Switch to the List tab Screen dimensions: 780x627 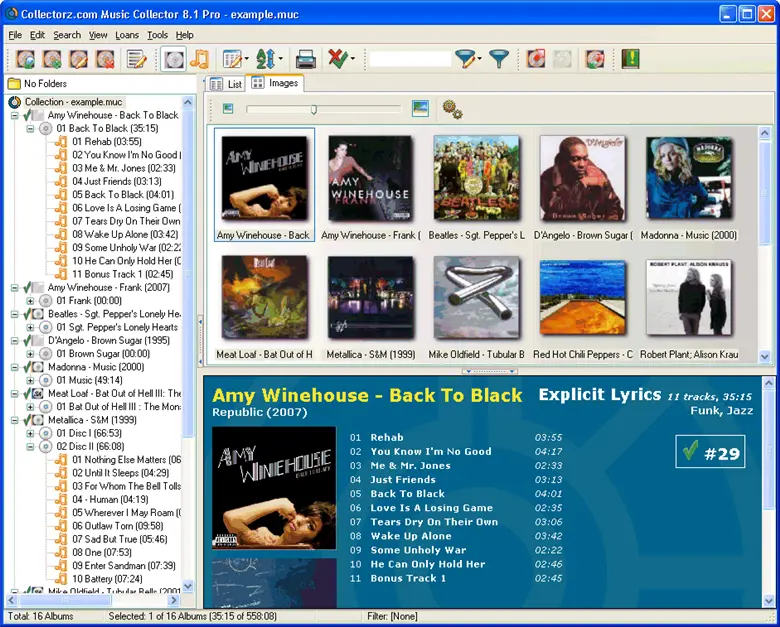tap(227, 84)
